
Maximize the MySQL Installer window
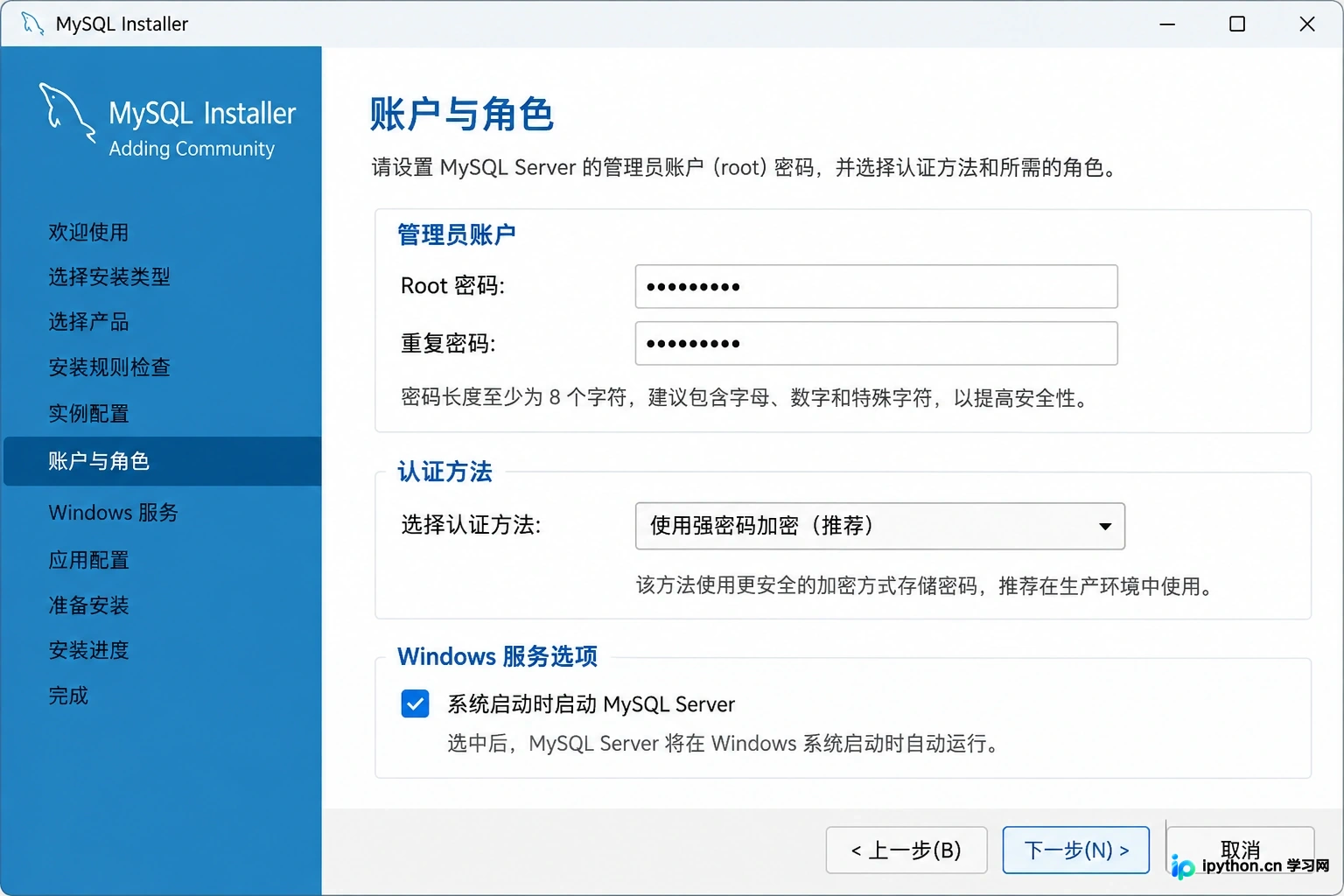pos(1237,24)
